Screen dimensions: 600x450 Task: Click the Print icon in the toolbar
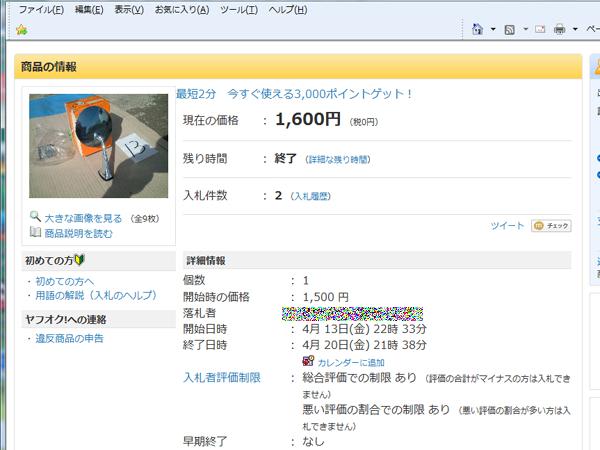coord(560,29)
